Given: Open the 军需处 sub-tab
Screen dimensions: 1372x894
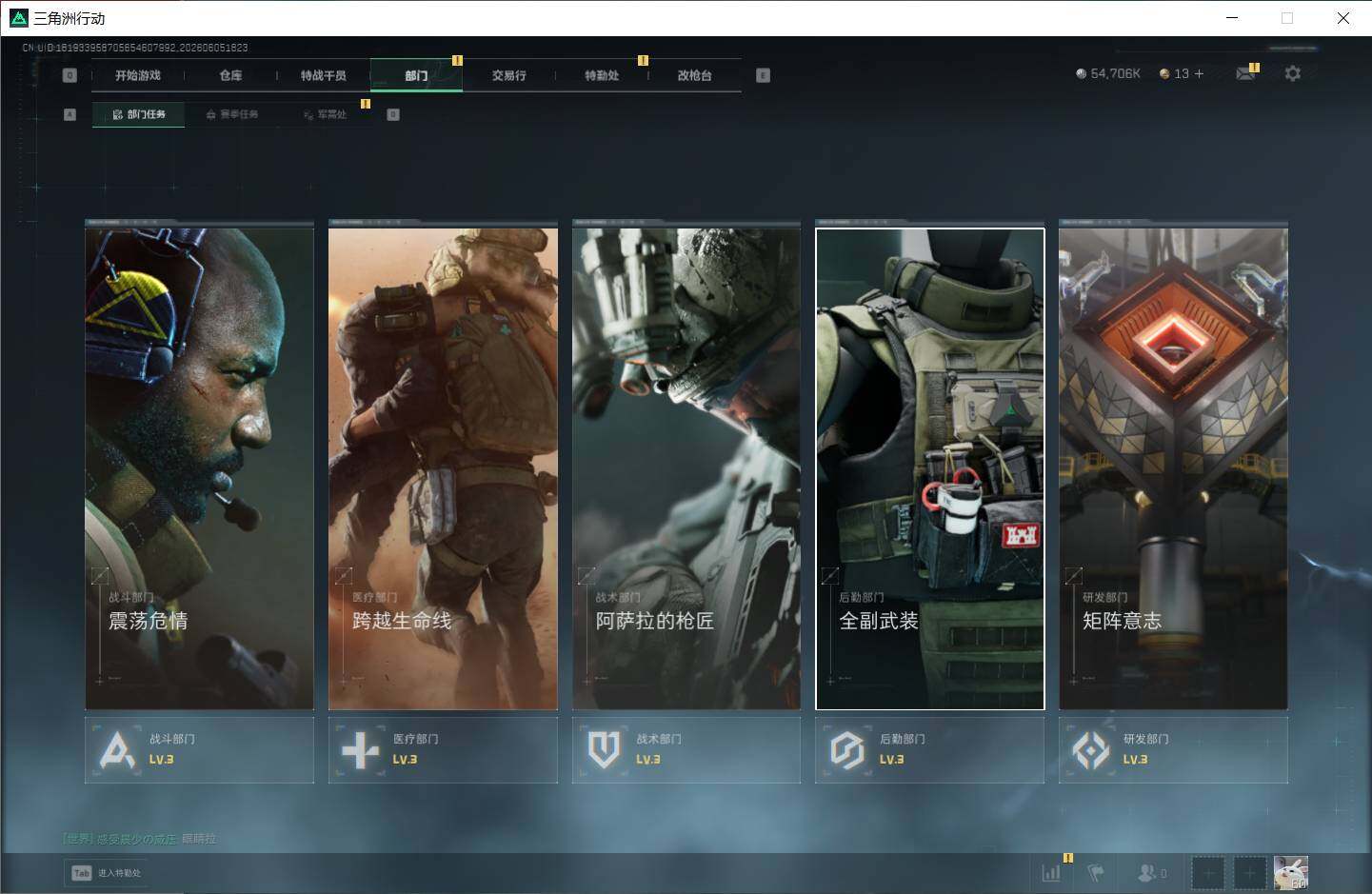Looking at the screenshot, I should [326, 114].
